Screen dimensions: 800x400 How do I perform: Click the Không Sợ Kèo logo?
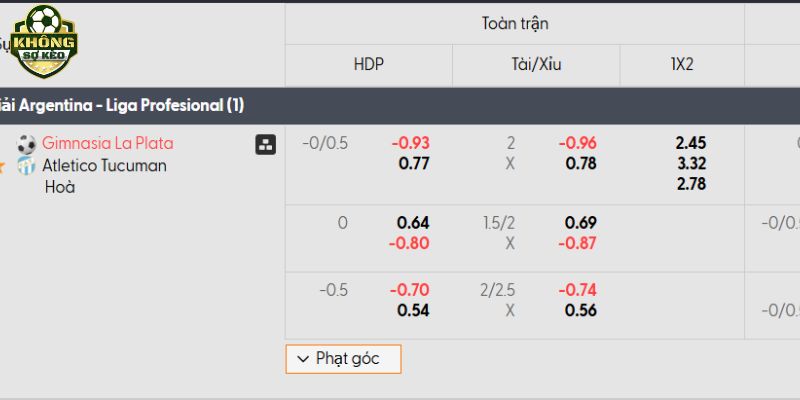click(44, 41)
